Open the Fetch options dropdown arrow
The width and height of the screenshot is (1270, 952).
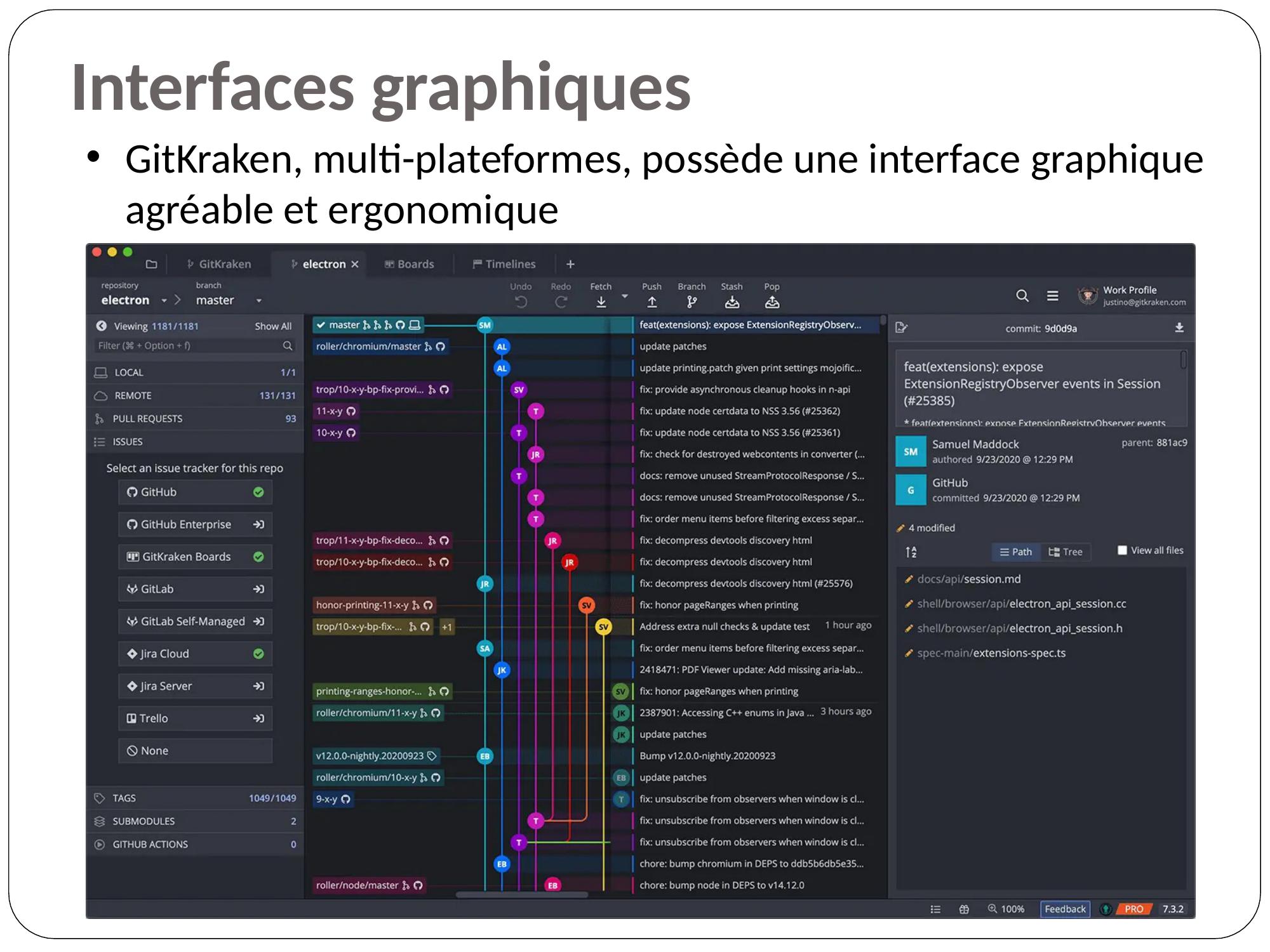[625, 296]
